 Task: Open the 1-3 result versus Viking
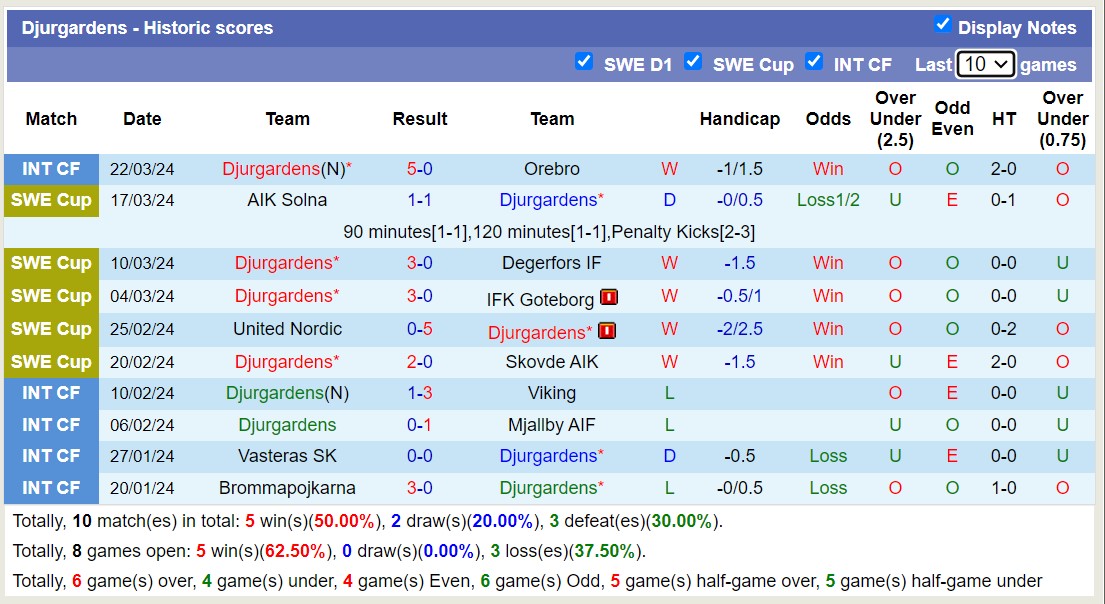point(419,393)
